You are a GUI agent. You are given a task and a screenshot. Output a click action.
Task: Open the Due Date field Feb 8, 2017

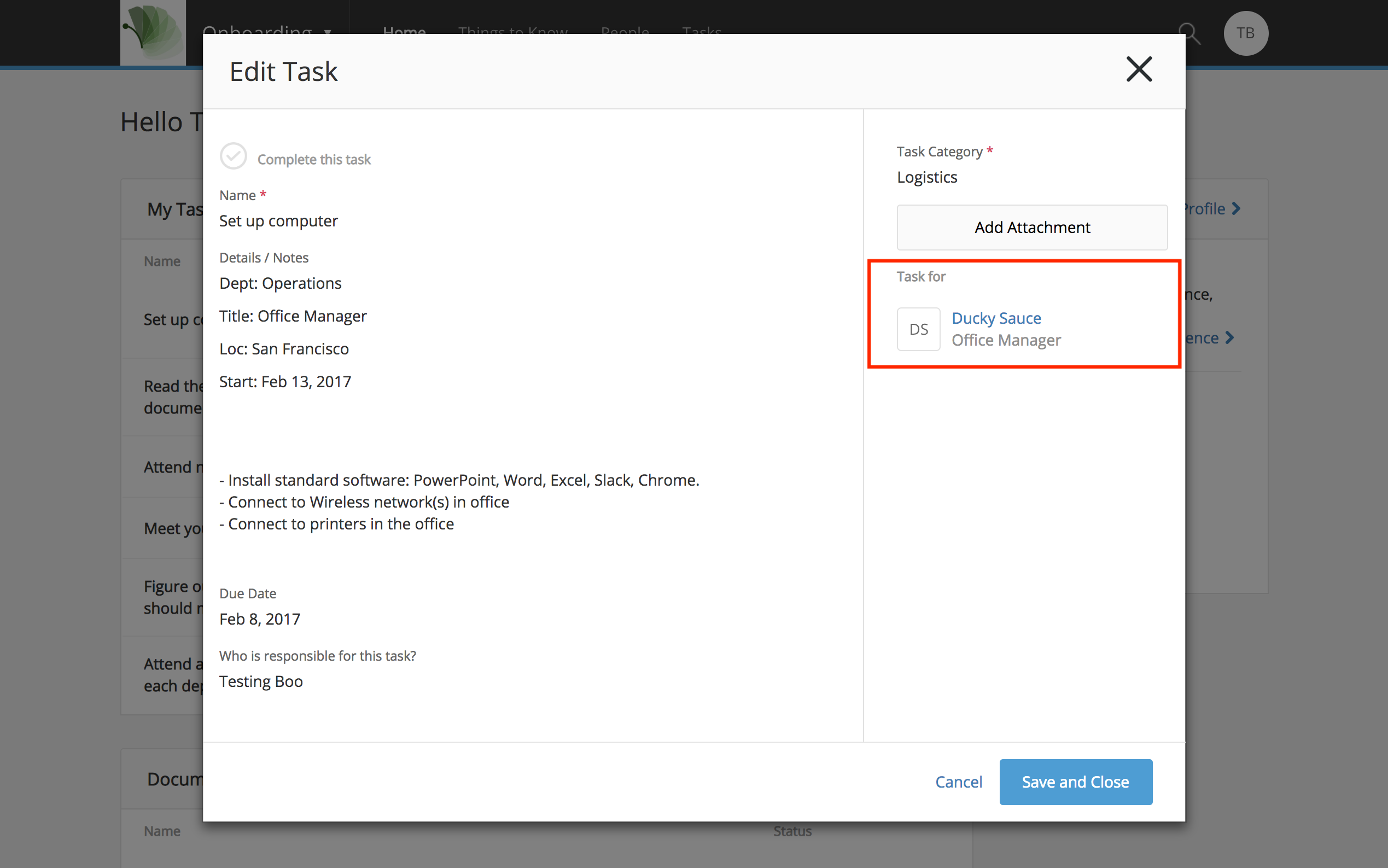(x=259, y=619)
